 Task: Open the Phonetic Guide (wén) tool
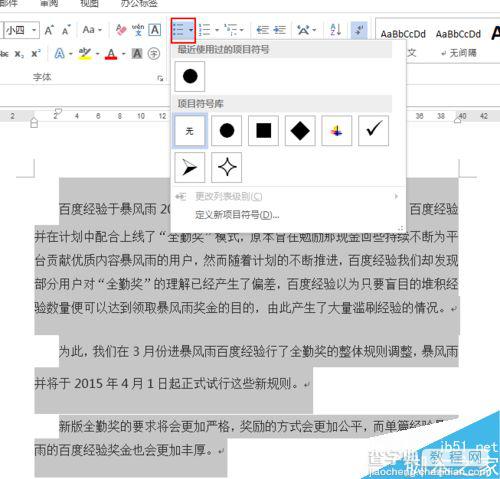coord(138,30)
